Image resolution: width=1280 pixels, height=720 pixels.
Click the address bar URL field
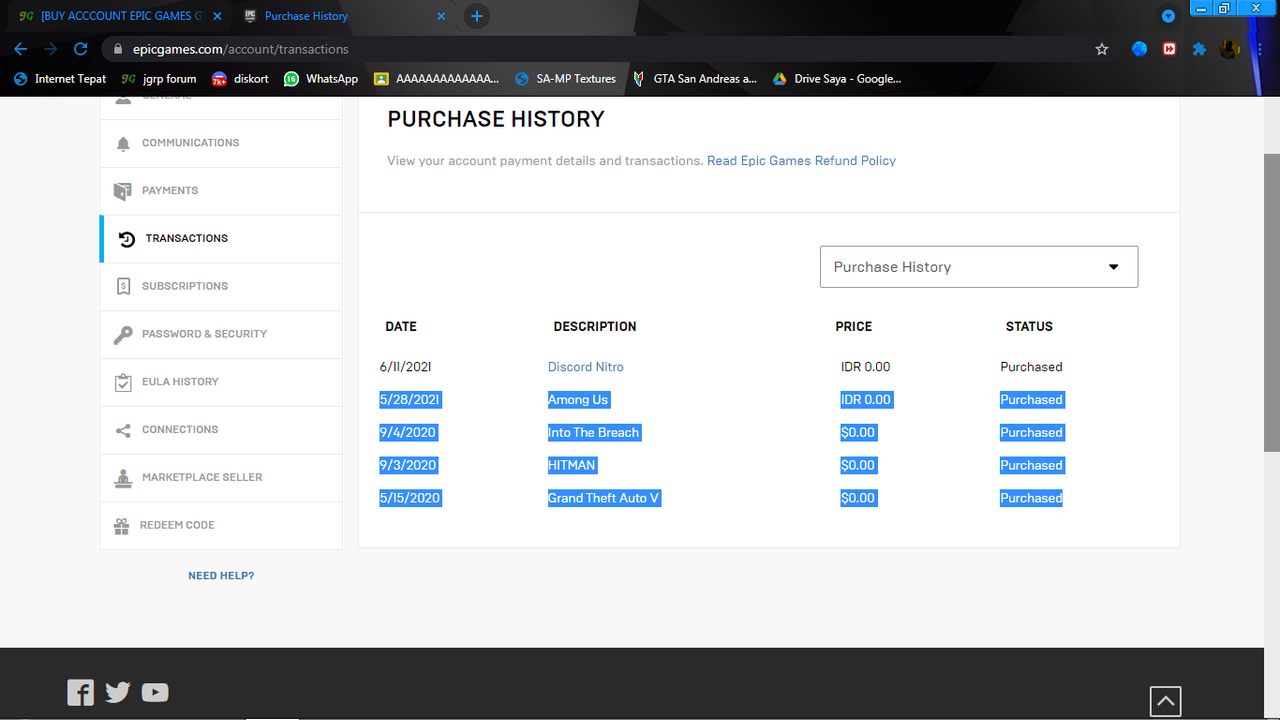[600, 49]
